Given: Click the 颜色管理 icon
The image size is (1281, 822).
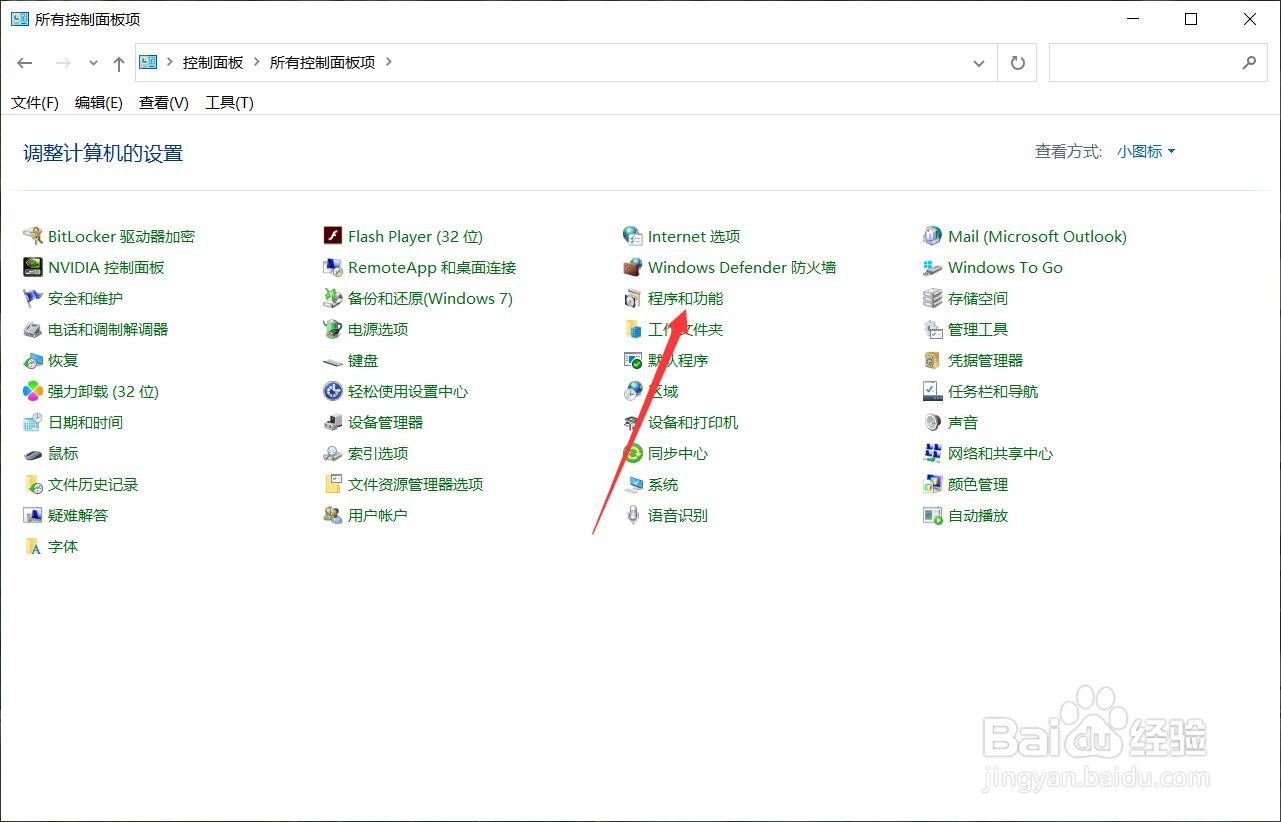Looking at the screenshot, I should 933,484.
